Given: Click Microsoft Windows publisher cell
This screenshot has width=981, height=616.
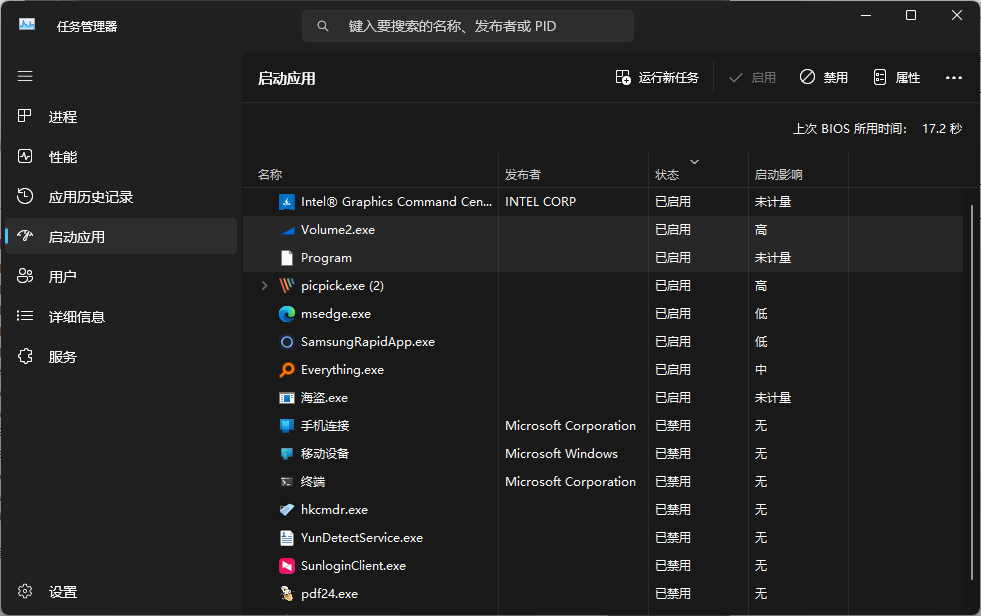Looking at the screenshot, I should (561, 453).
